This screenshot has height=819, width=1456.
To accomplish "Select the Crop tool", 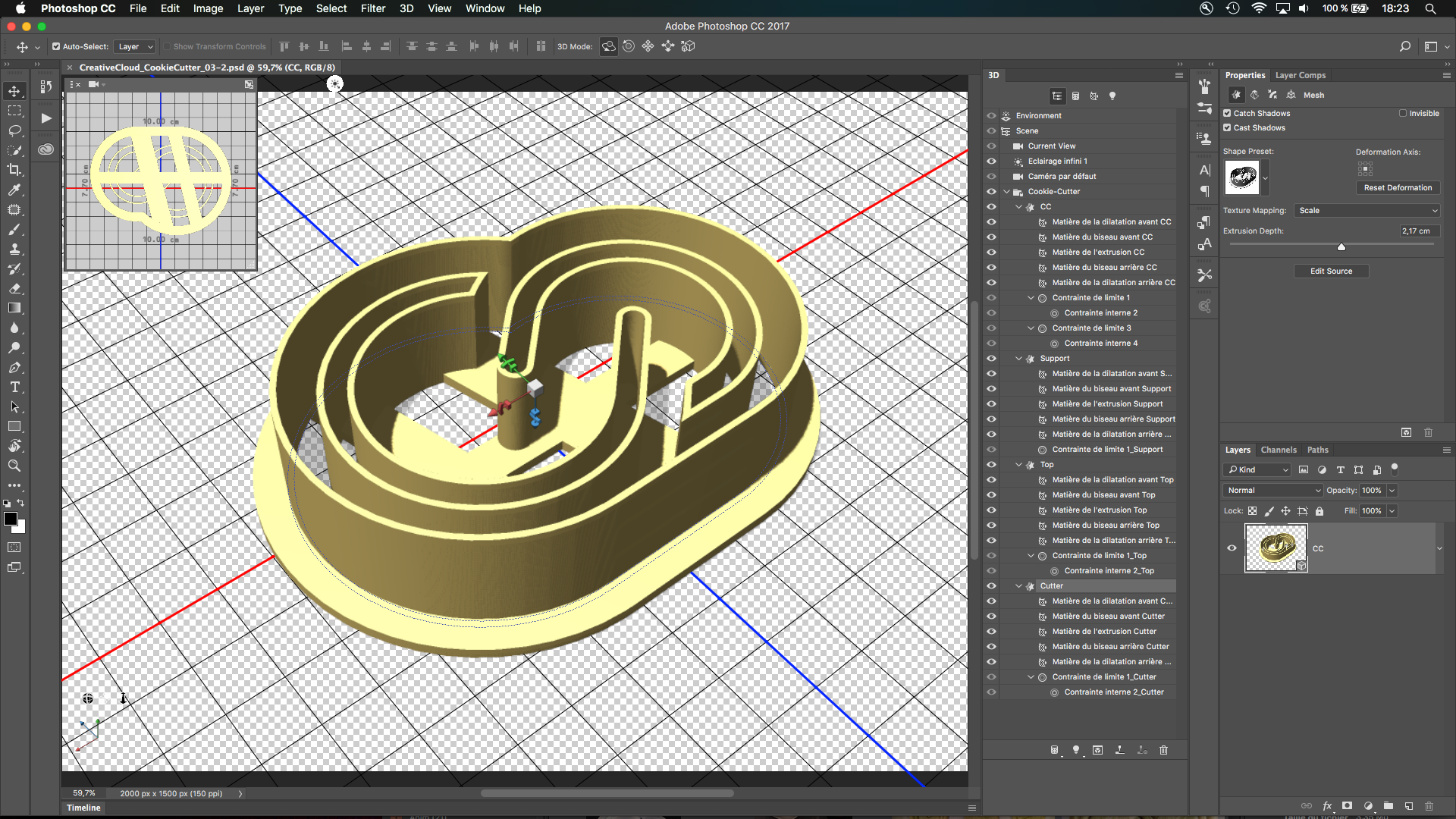I will pyautogui.click(x=14, y=170).
